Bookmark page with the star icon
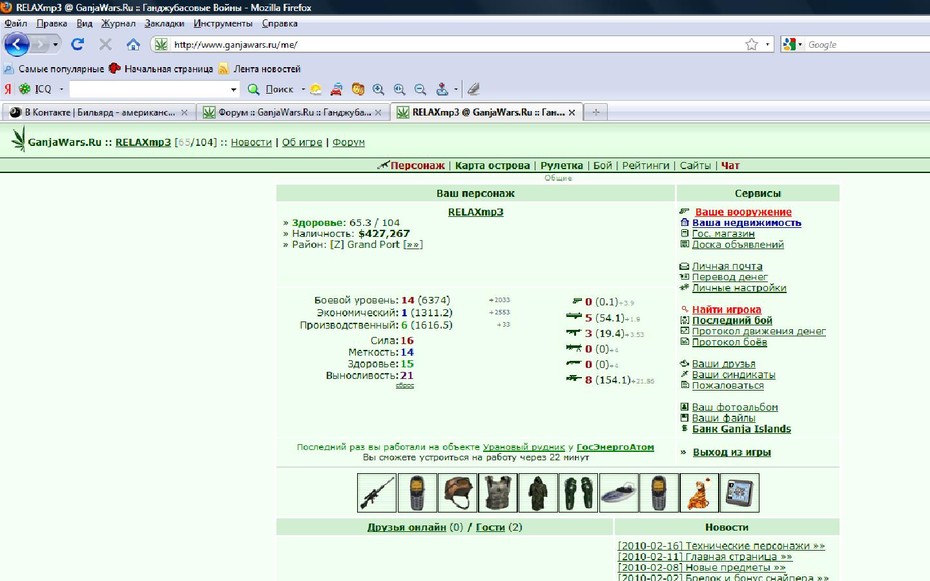This screenshot has width=930, height=581. [x=751, y=44]
